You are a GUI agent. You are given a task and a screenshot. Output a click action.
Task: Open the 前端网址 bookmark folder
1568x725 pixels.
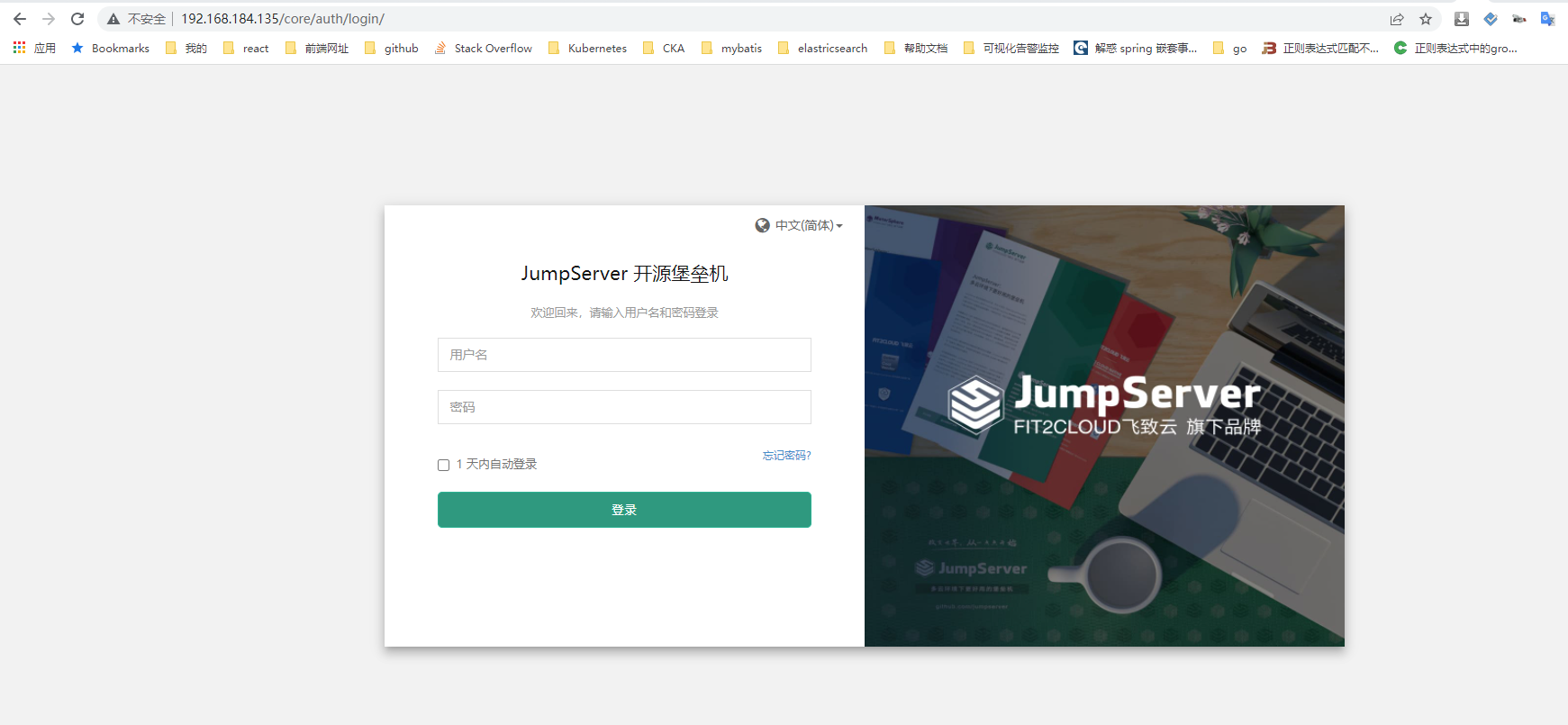(317, 48)
